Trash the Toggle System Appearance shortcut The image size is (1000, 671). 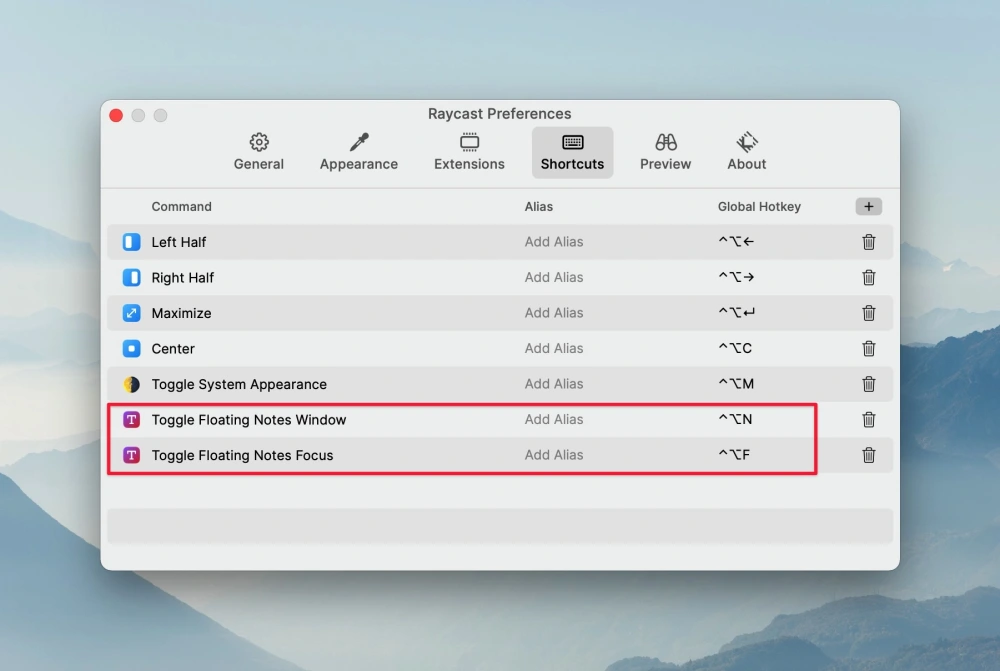868,384
